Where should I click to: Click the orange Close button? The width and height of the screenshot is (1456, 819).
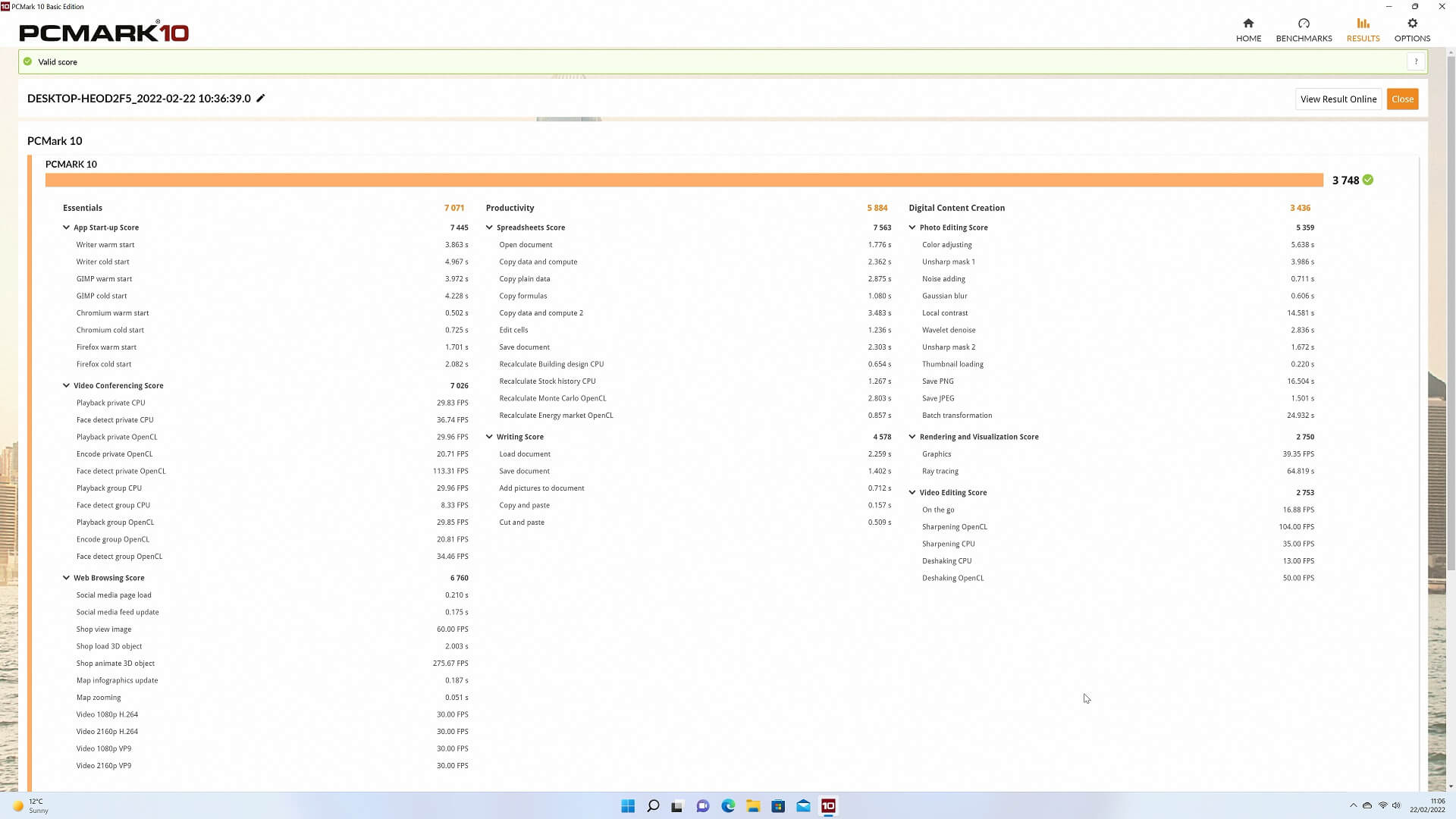[1402, 99]
